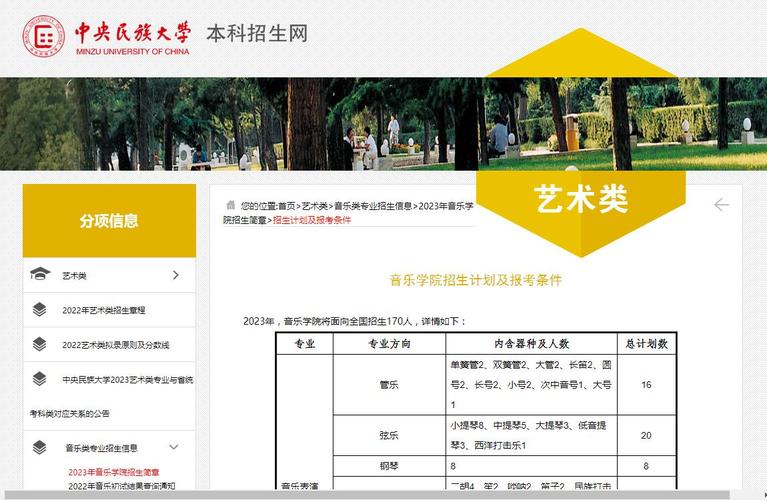Expand the 艺术类 sidebar chevron arrow
Screen dimensions: 767x500
point(176,275)
